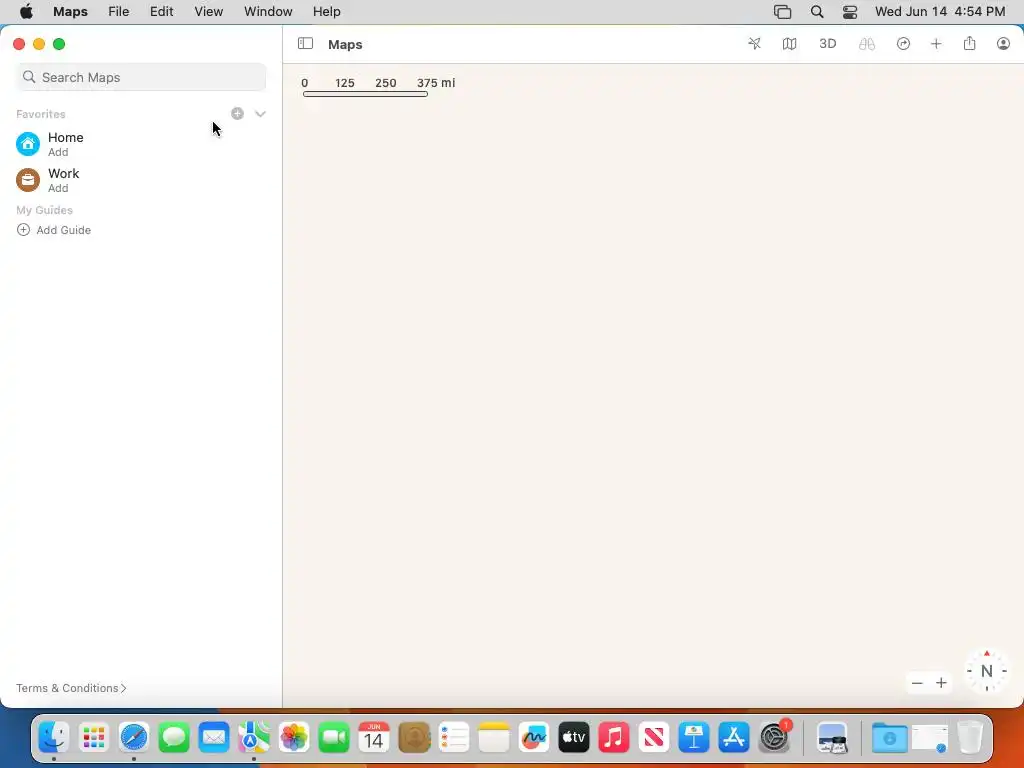Open the Share icon in toolbar

(x=970, y=43)
